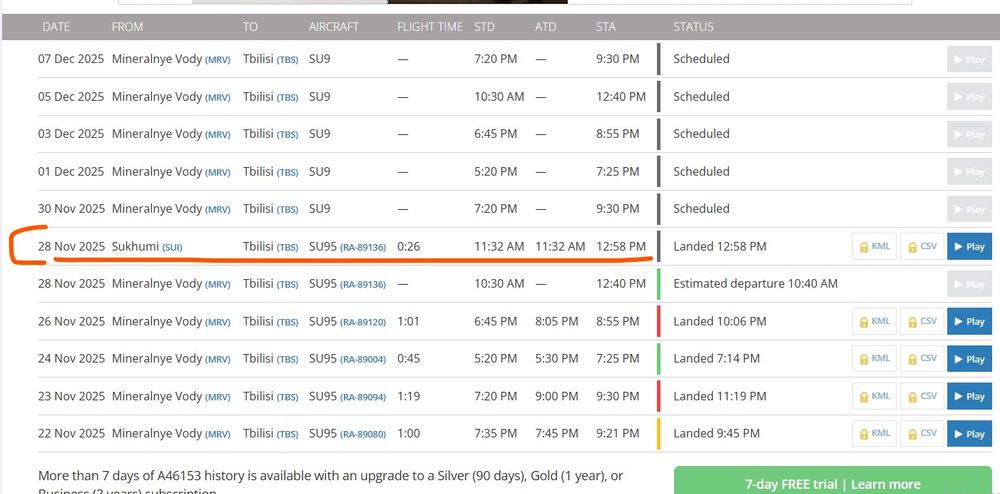Click the FROM column header
Image resolution: width=1000 pixels, height=494 pixels.
[x=128, y=27]
